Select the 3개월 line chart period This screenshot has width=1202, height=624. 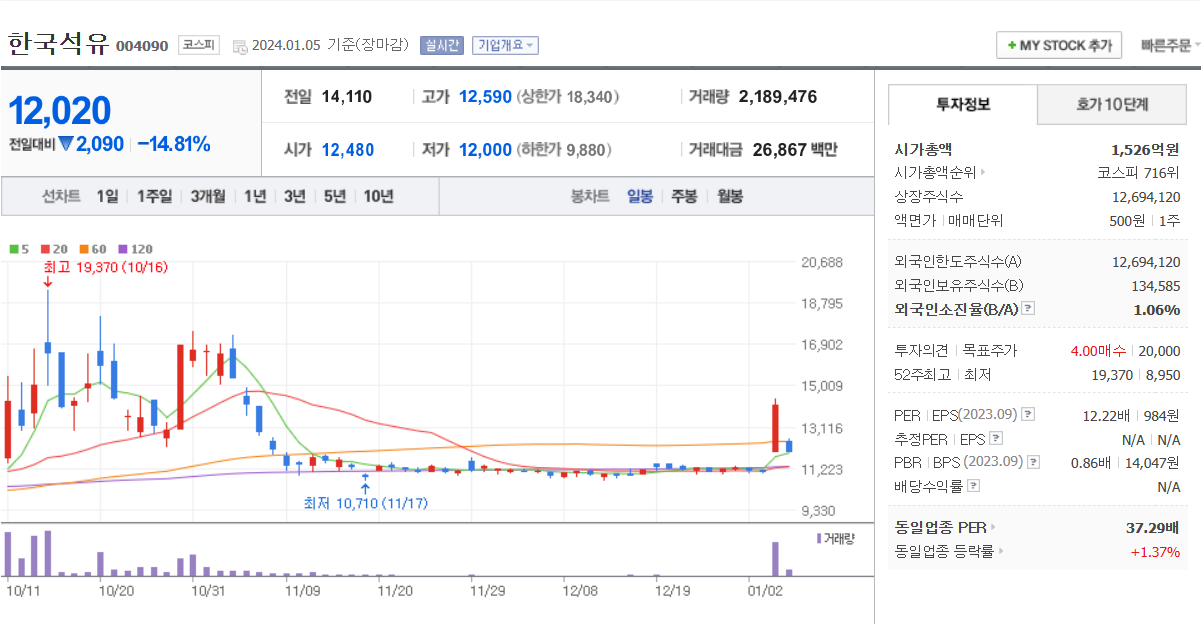[x=208, y=196]
